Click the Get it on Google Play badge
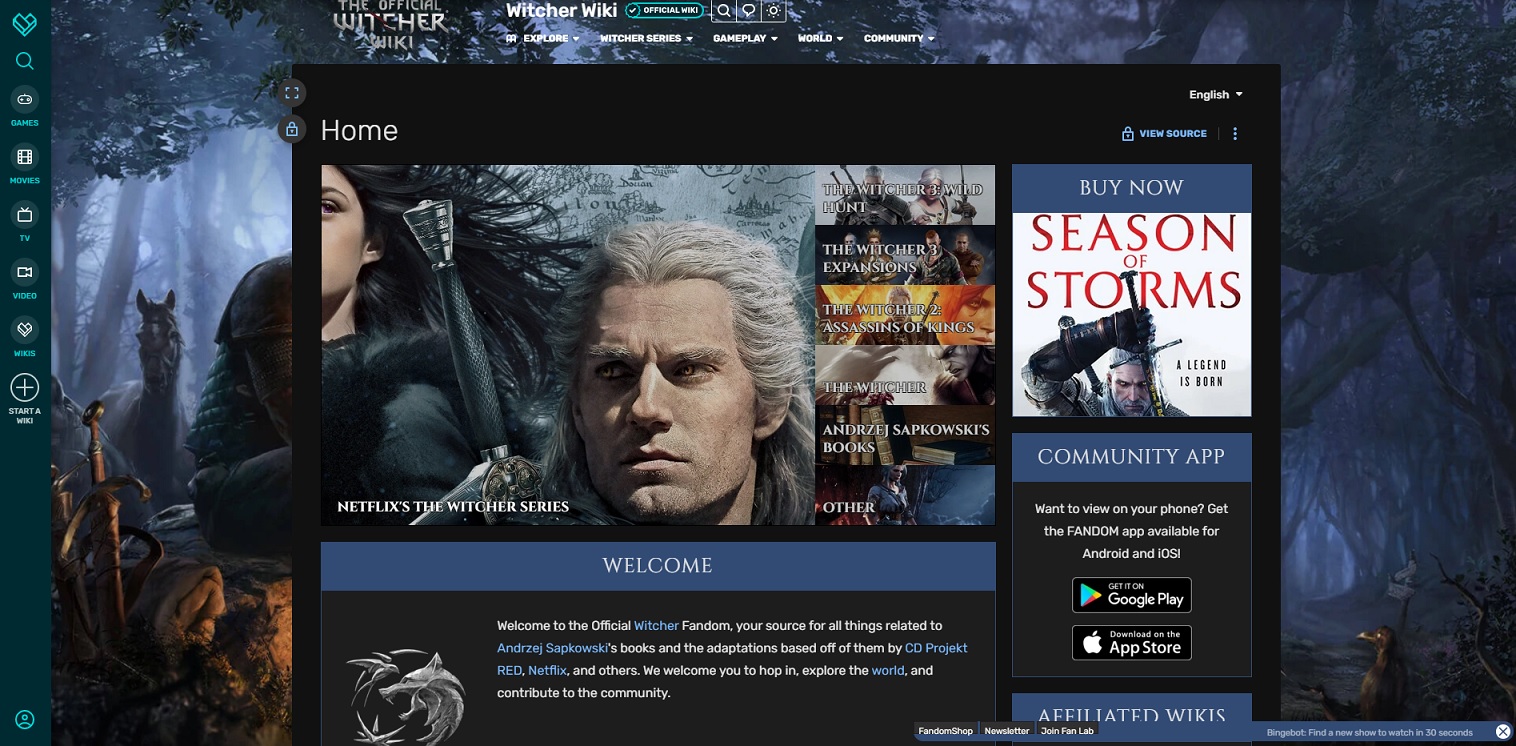The image size is (1516, 746). (1131, 594)
